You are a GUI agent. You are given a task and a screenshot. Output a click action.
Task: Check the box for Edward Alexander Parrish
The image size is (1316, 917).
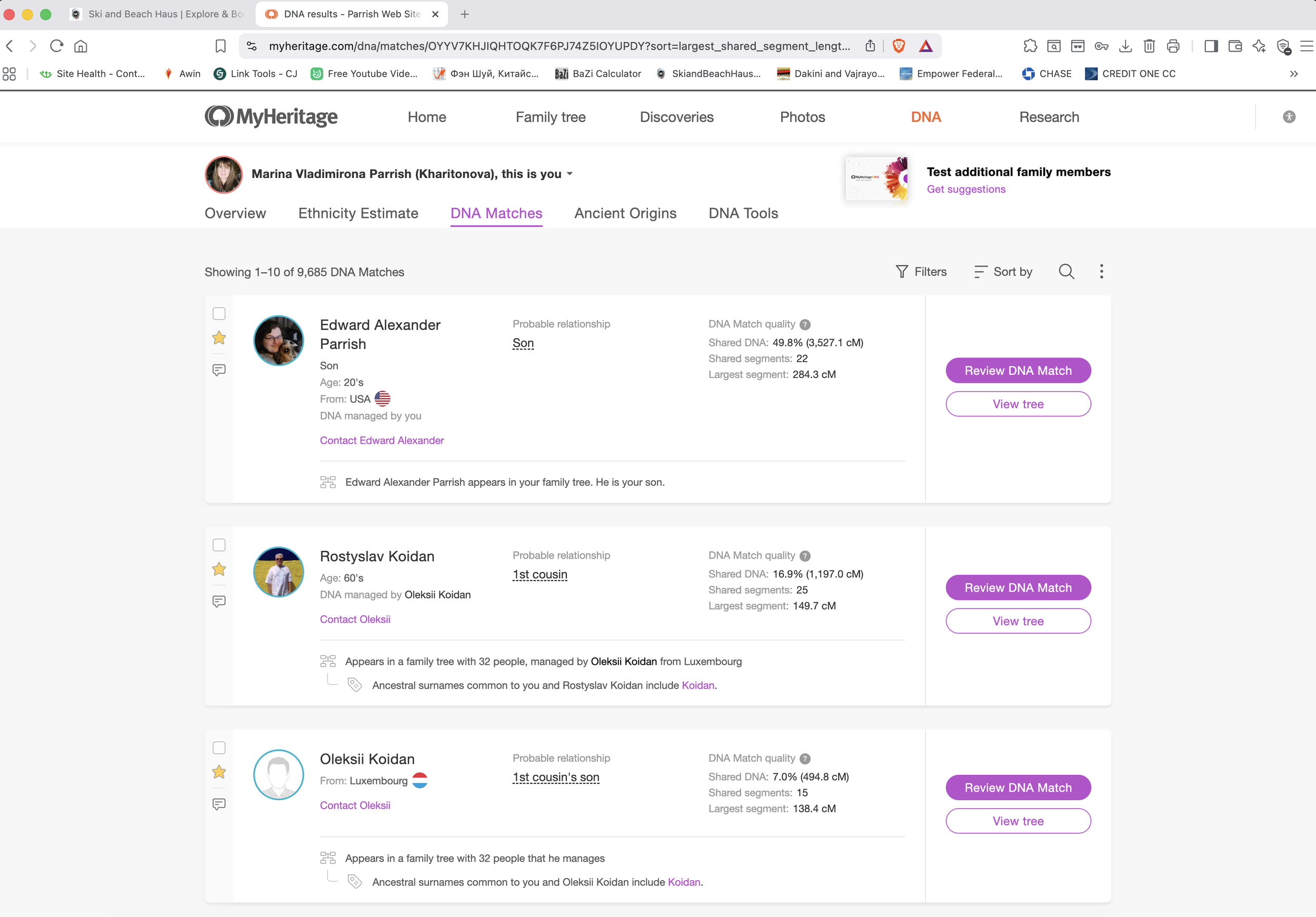coord(219,314)
